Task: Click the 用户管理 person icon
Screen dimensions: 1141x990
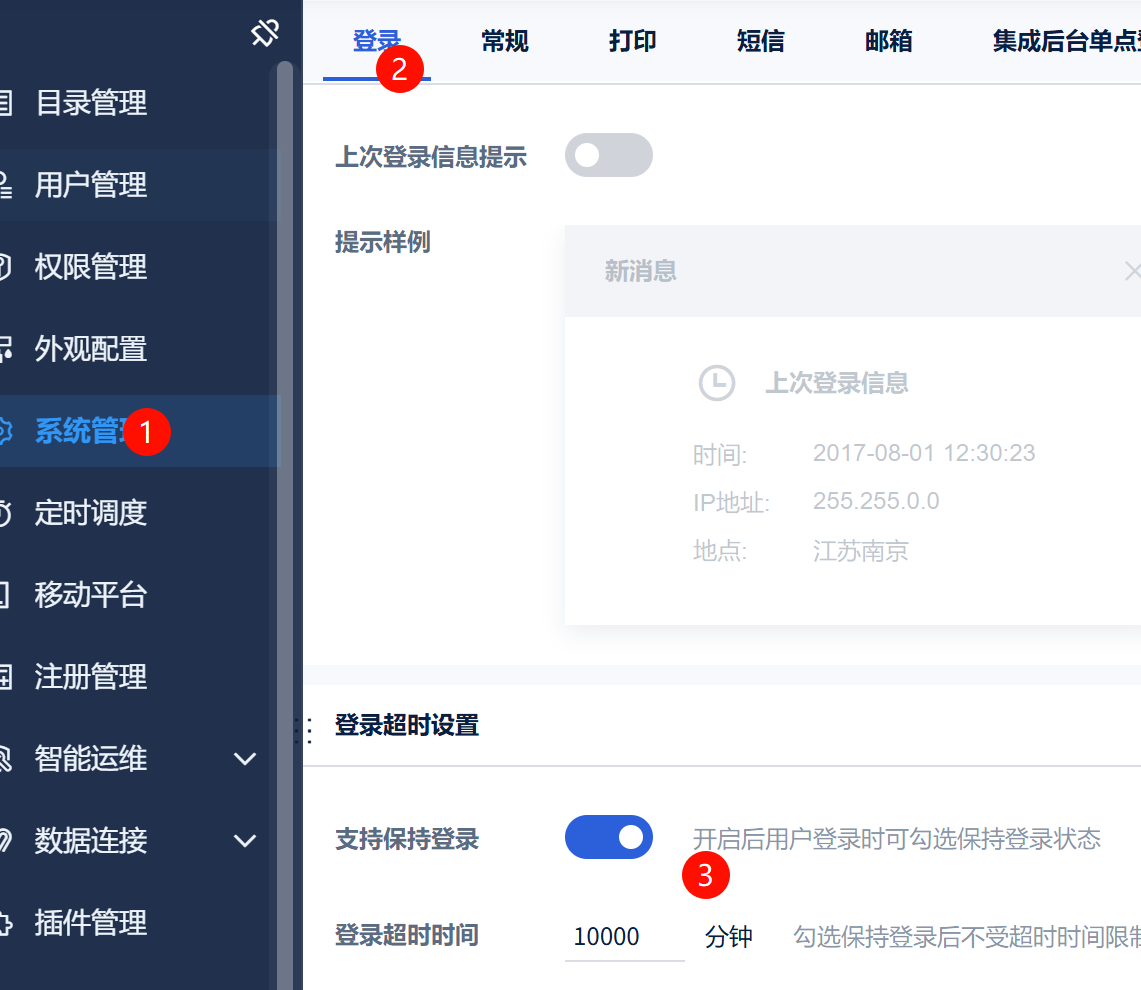Action: pyautogui.click(x=5, y=185)
